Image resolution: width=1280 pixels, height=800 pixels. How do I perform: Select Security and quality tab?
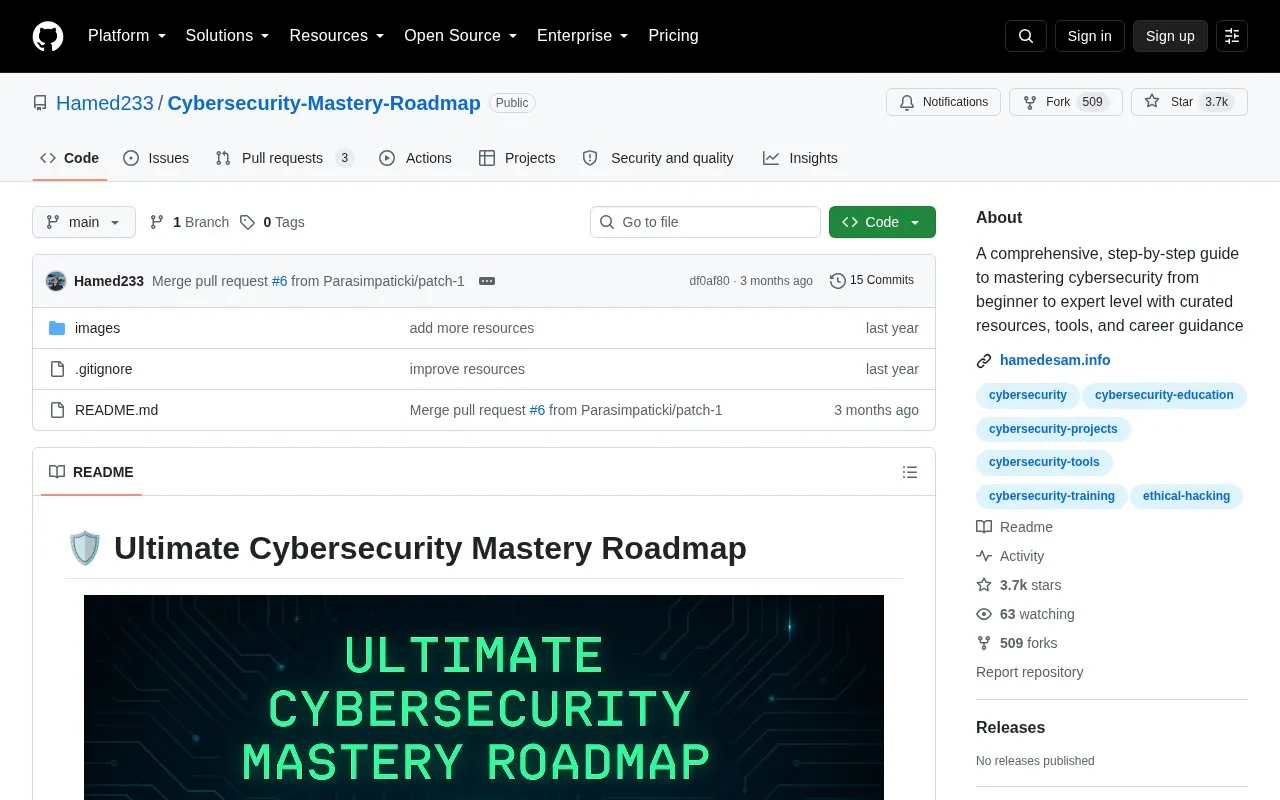(x=658, y=158)
